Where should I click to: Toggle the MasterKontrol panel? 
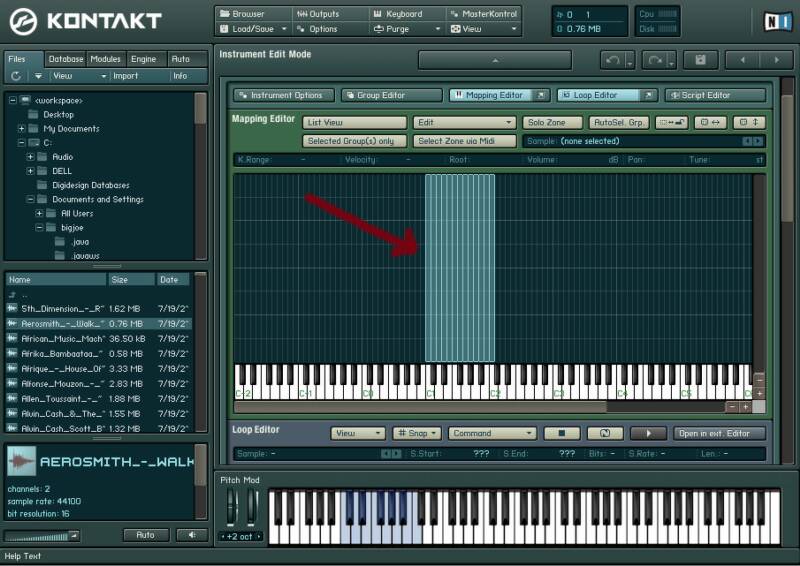click(484, 14)
